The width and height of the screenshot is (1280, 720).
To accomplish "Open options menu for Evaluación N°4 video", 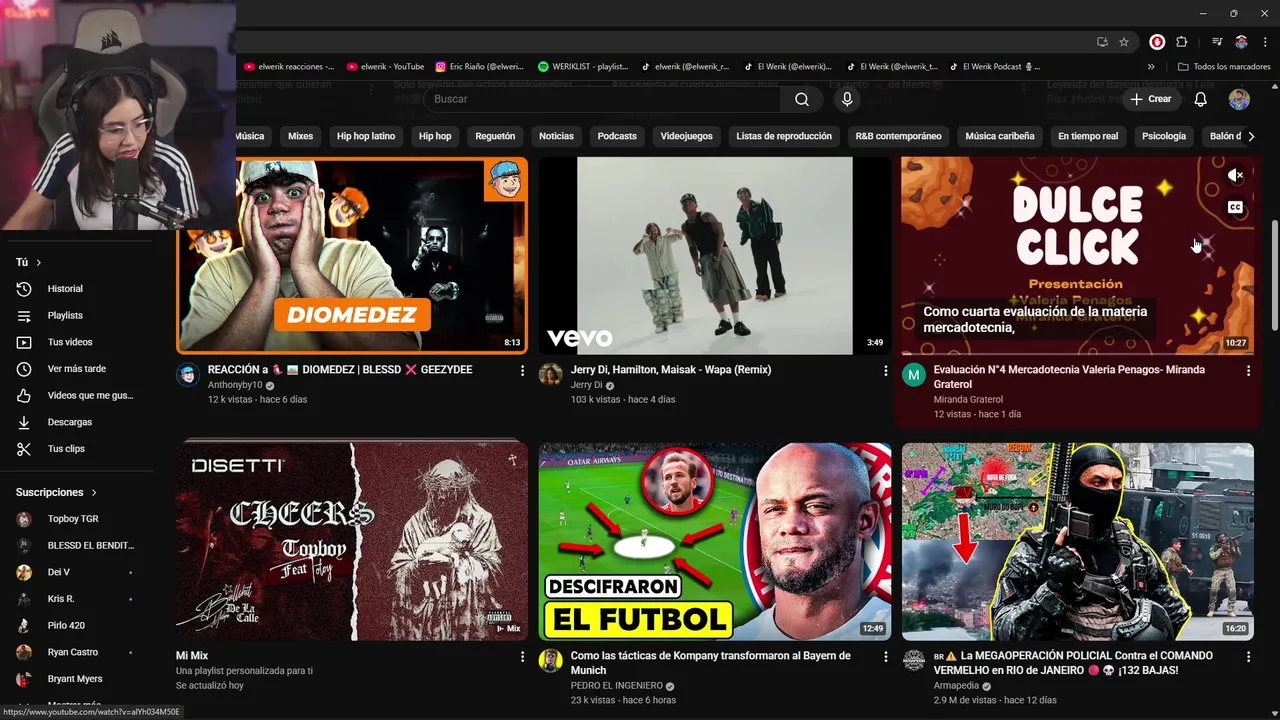I will 1248,371.
